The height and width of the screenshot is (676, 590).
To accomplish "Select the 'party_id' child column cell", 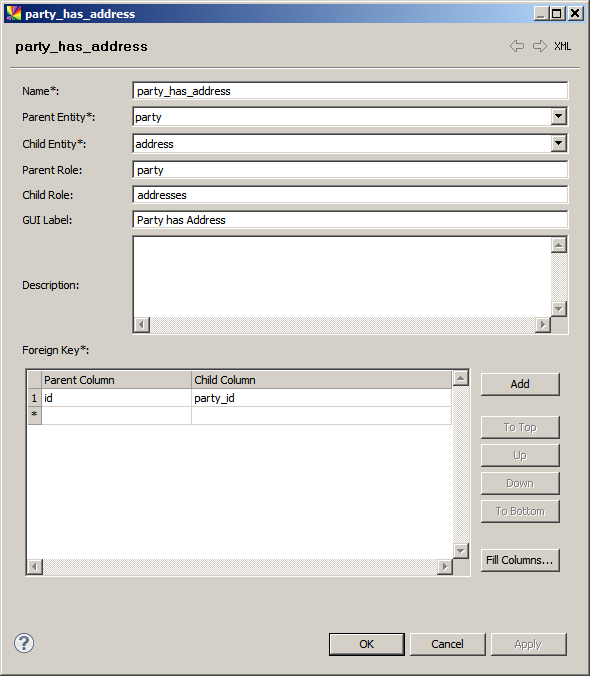I will coord(322,398).
